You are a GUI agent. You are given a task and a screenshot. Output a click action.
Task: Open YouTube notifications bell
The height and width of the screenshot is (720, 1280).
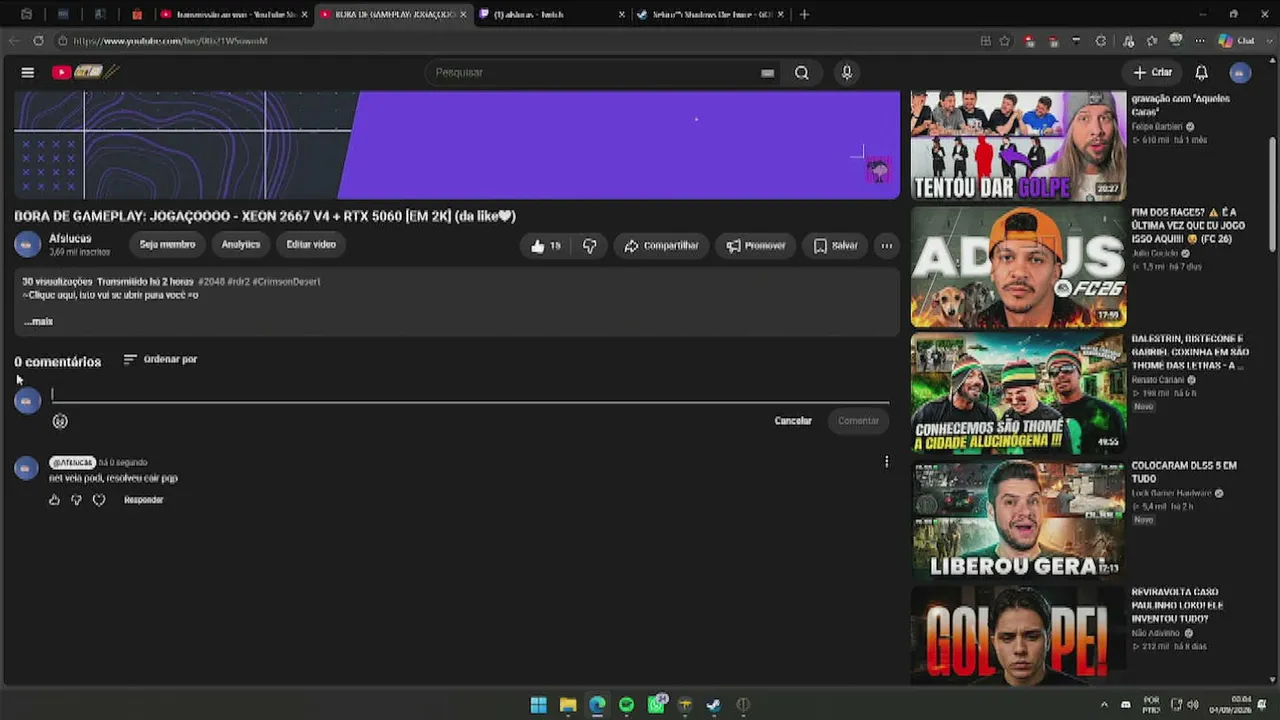pyautogui.click(x=1202, y=72)
